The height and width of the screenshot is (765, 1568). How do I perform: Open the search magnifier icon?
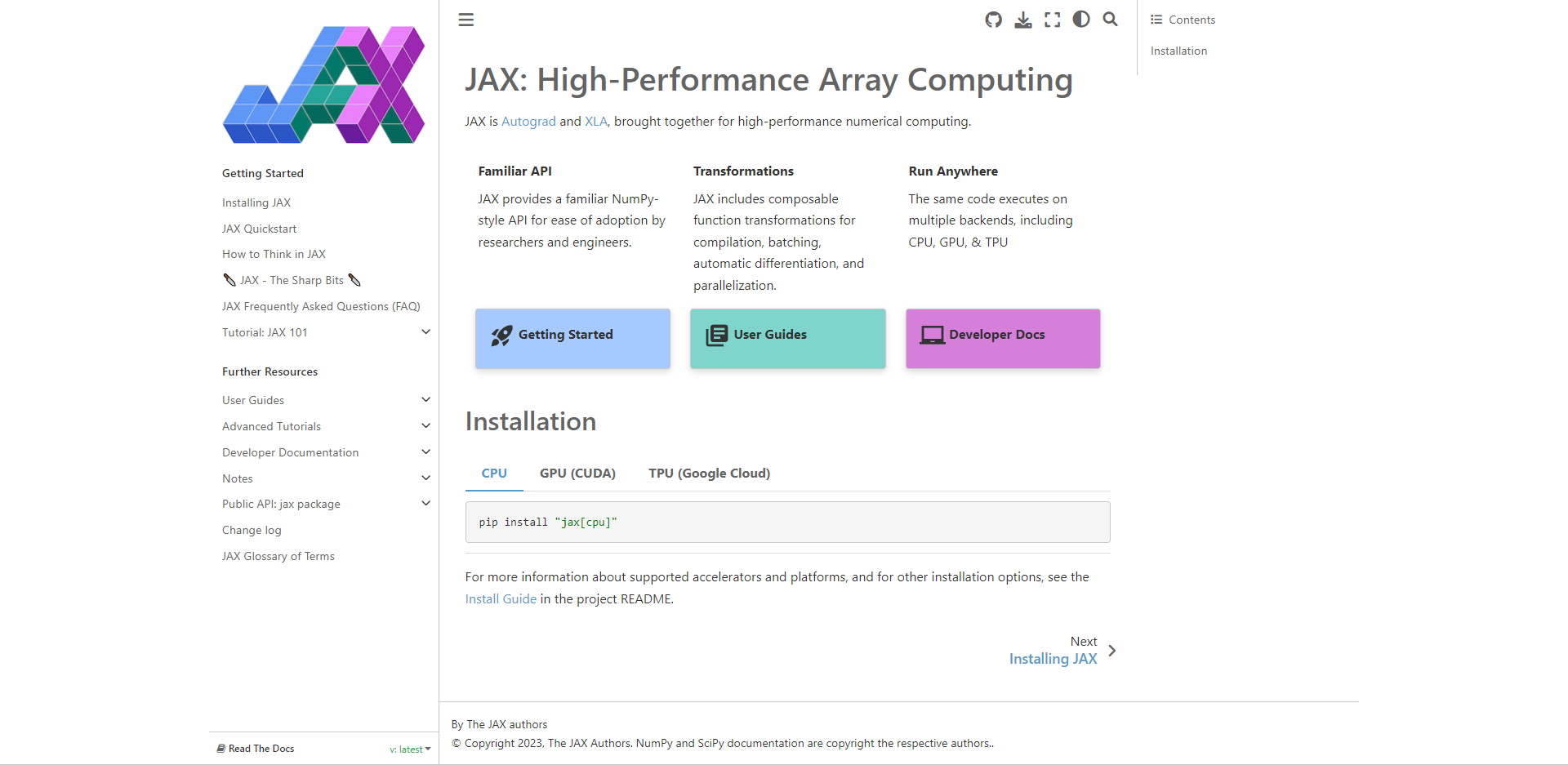tap(1110, 20)
